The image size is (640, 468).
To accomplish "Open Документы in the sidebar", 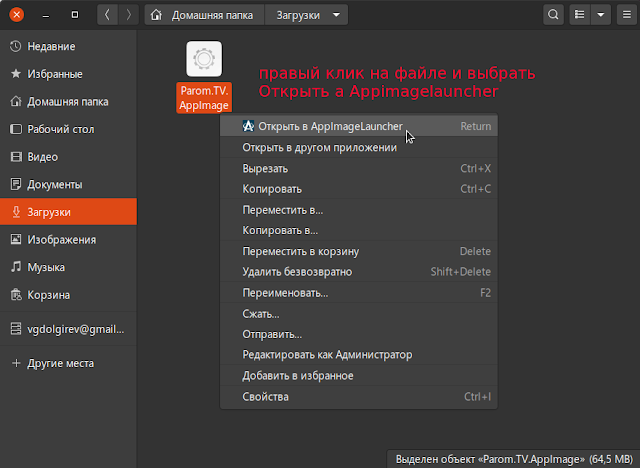I will [69, 184].
